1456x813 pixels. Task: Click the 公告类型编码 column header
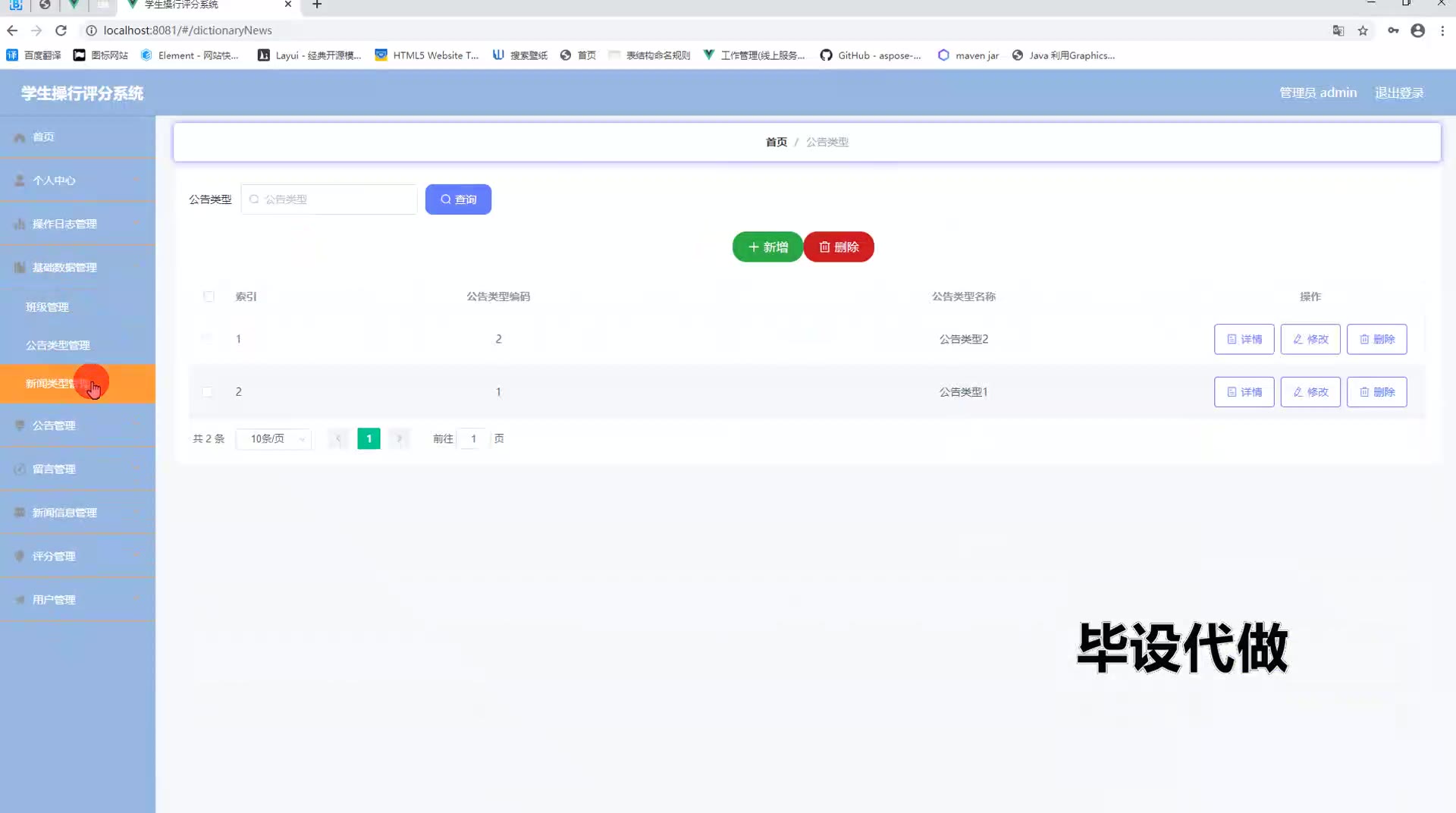coord(498,297)
